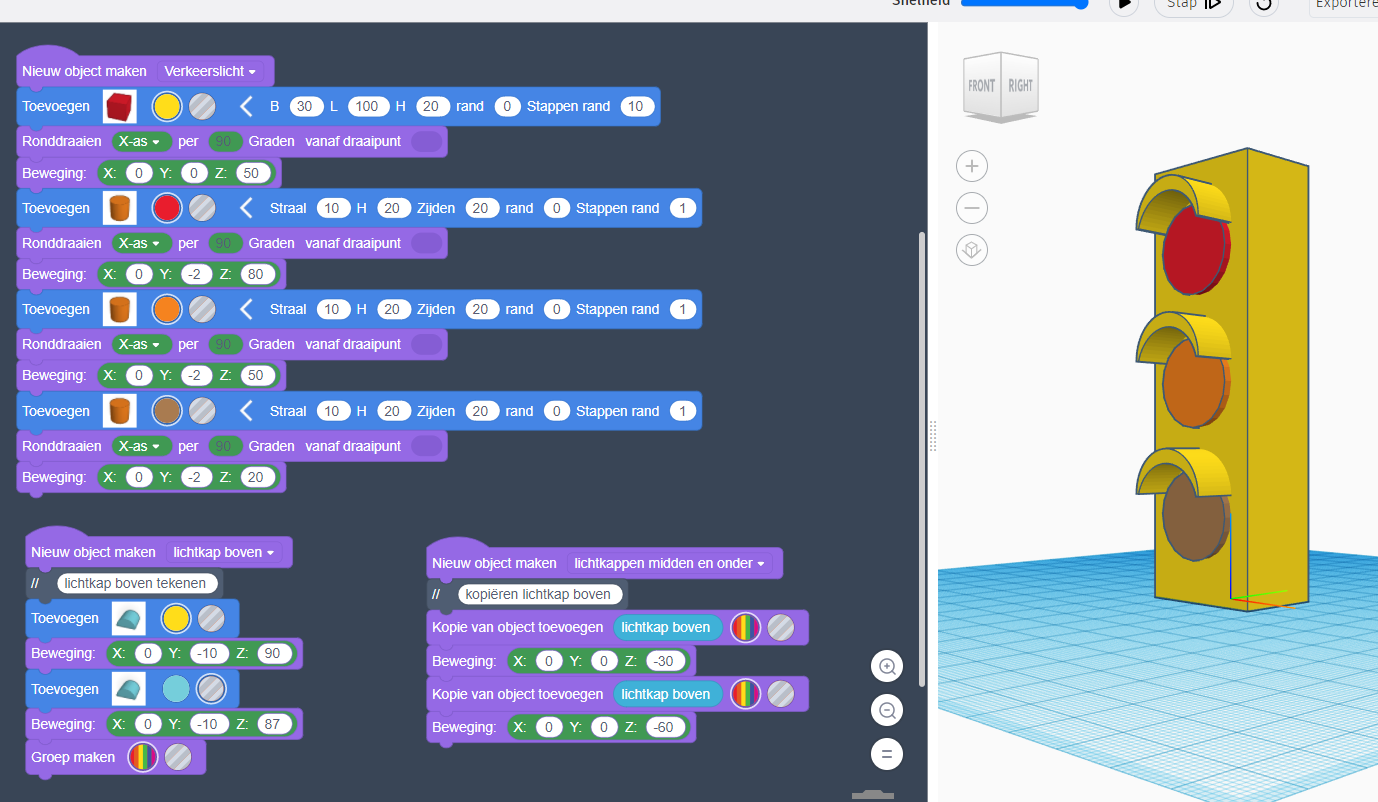Select the red box shape icon in the first Toevoegen block
Image resolution: width=1378 pixels, height=802 pixels.
[x=119, y=106]
